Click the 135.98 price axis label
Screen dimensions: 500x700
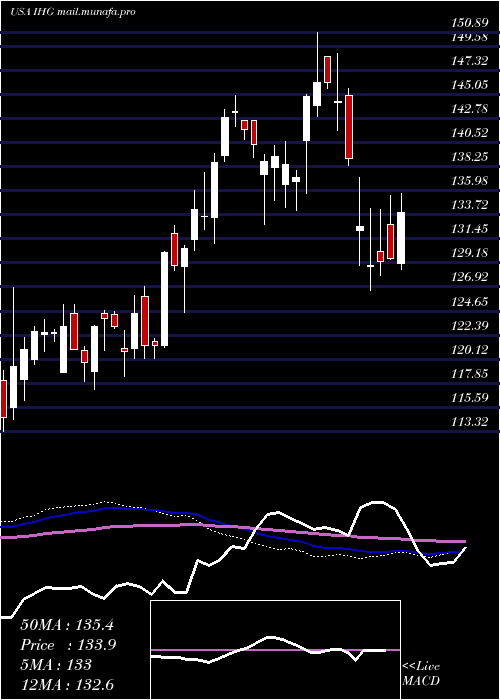click(x=471, y=181)
